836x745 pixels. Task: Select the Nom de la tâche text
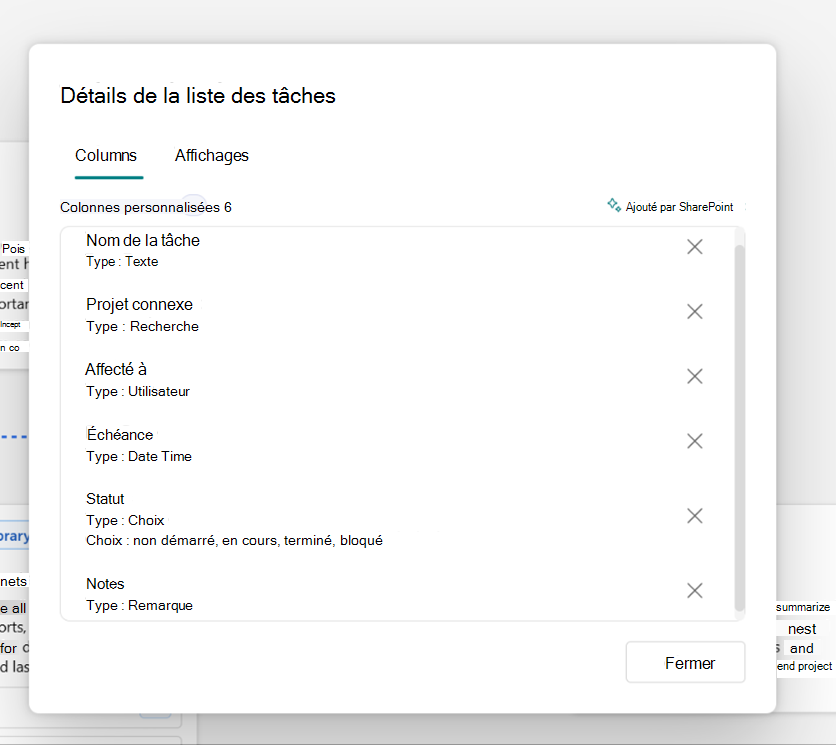143,241
